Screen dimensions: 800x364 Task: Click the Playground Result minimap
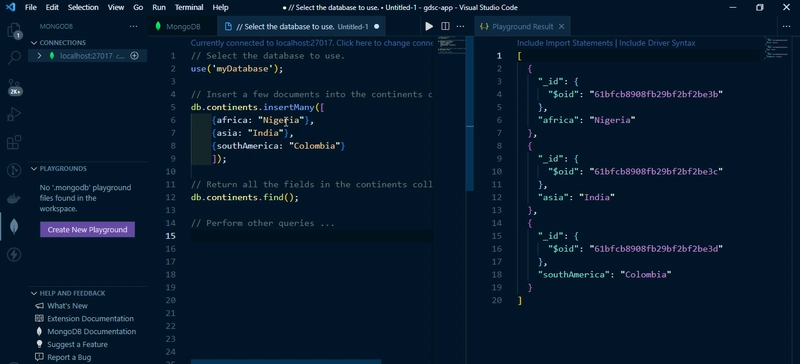tap(778, 47)
